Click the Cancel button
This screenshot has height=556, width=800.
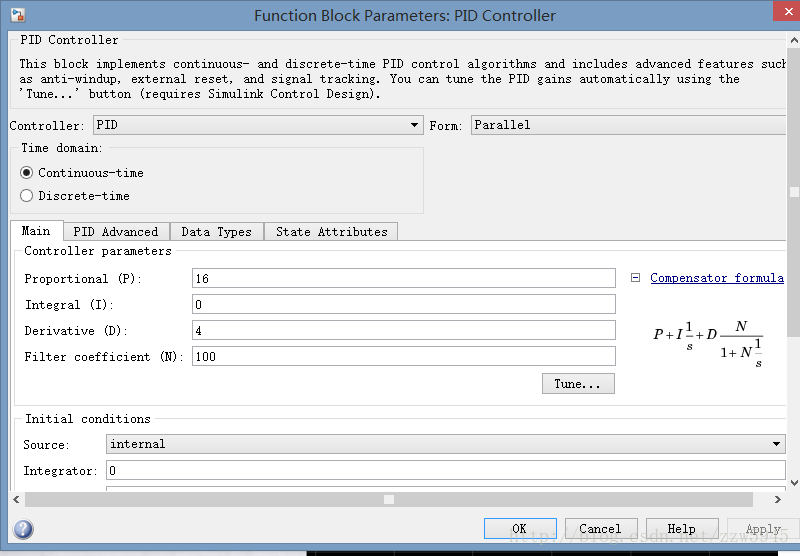[601, 528]
